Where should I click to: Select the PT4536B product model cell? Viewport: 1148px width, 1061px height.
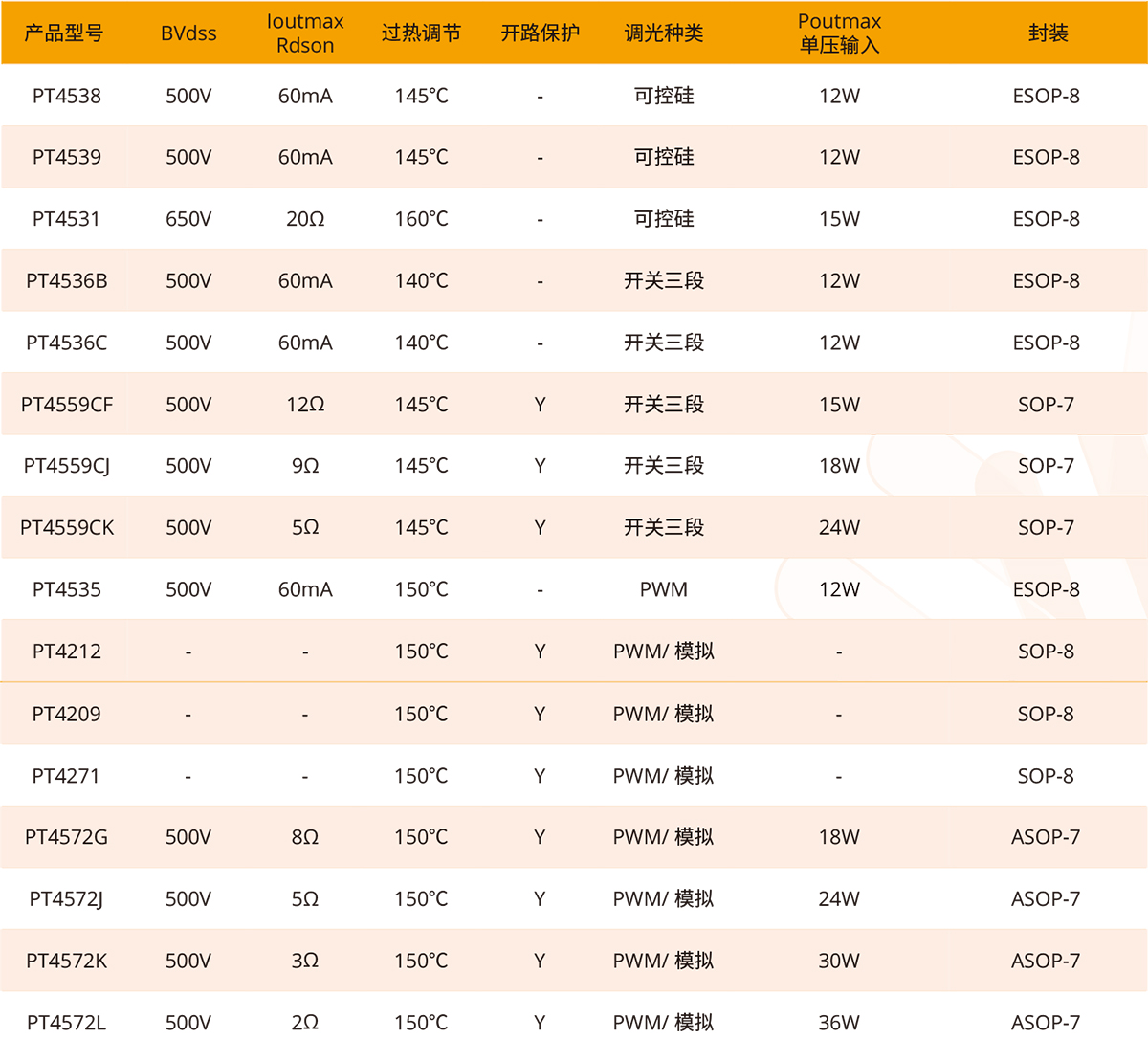(66, 281)
